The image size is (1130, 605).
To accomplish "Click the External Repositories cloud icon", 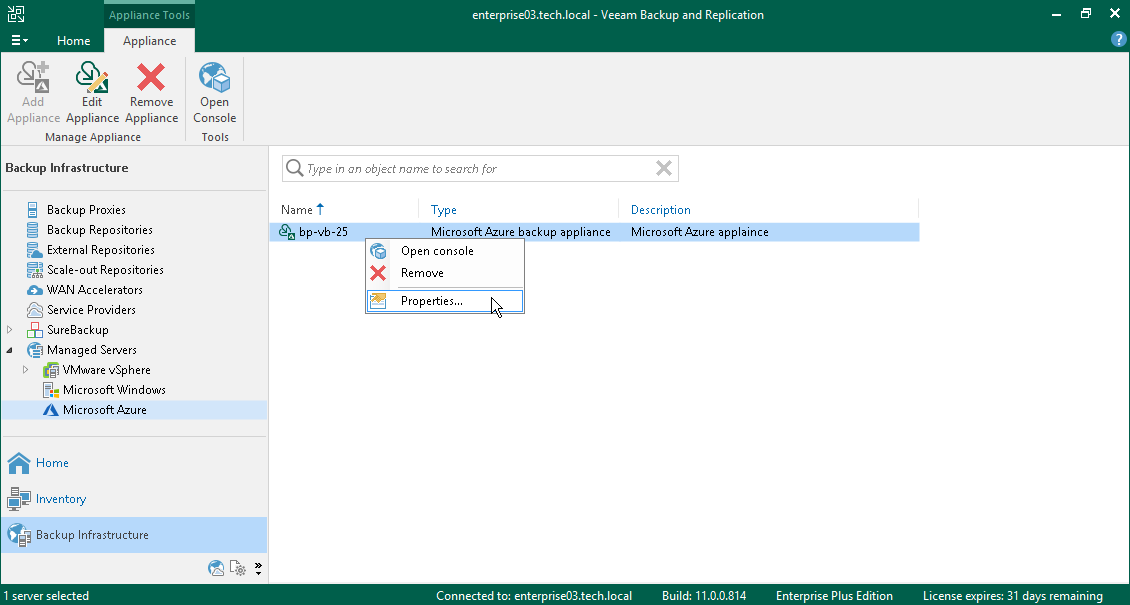I will coord(34,250).
